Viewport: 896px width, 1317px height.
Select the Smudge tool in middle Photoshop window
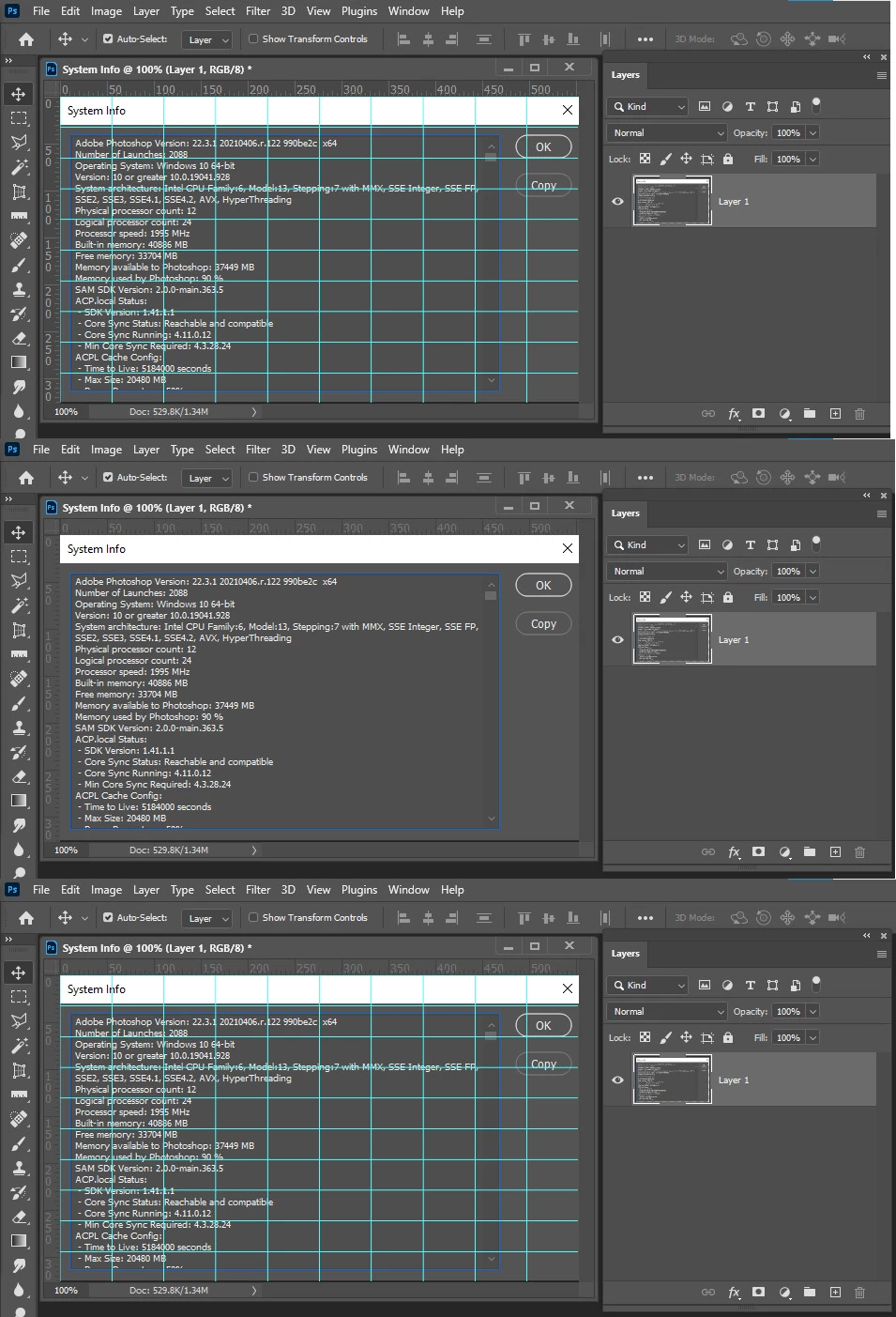click(19, 825)
